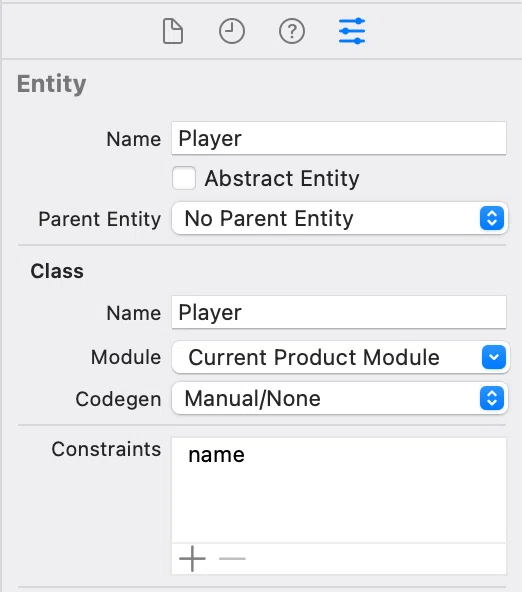522x592 pixels.
Task: Click the Codegen stepper arrows
Action: [x=492, y=398]
